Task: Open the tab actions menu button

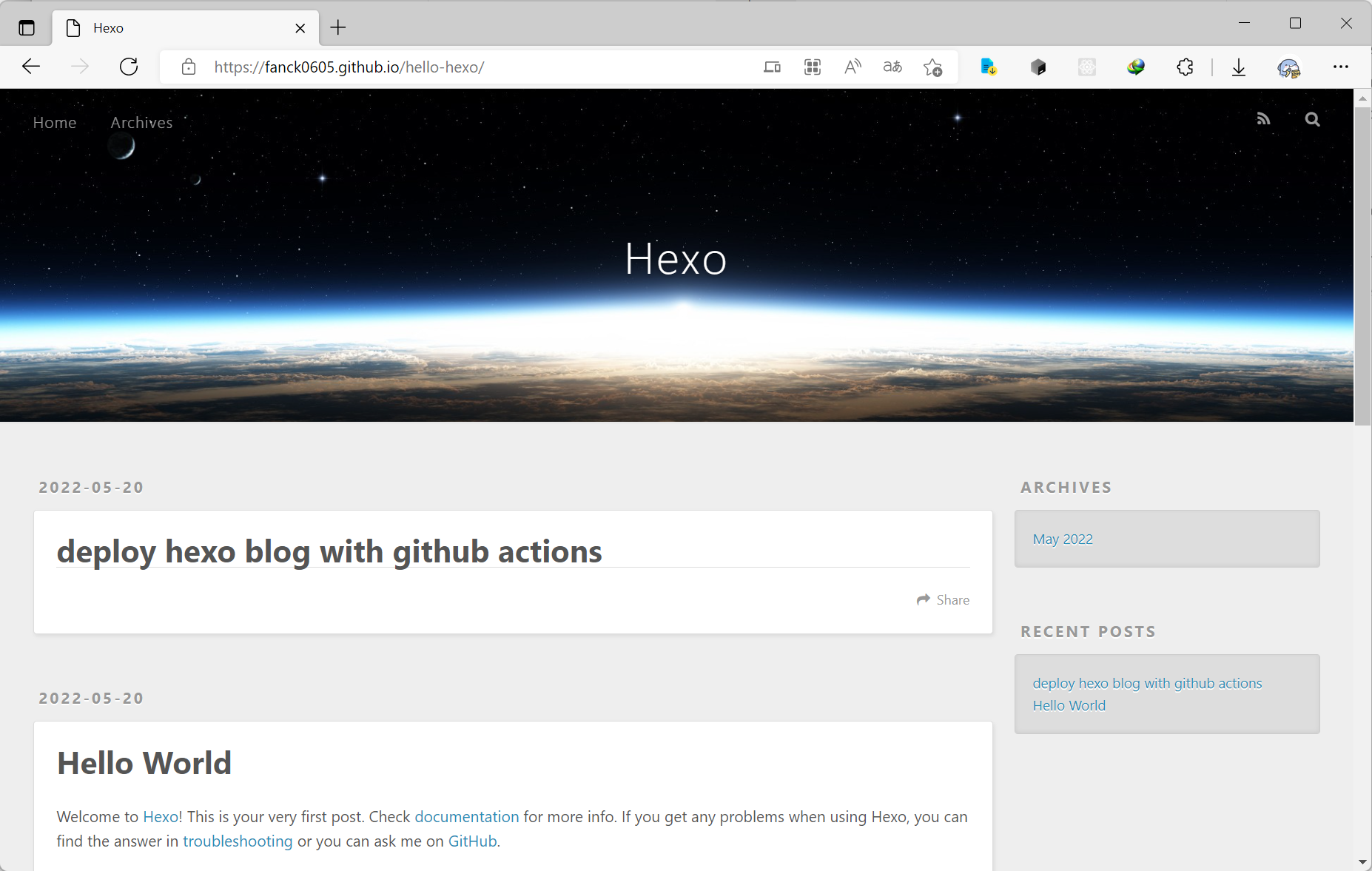Action: 27,28
